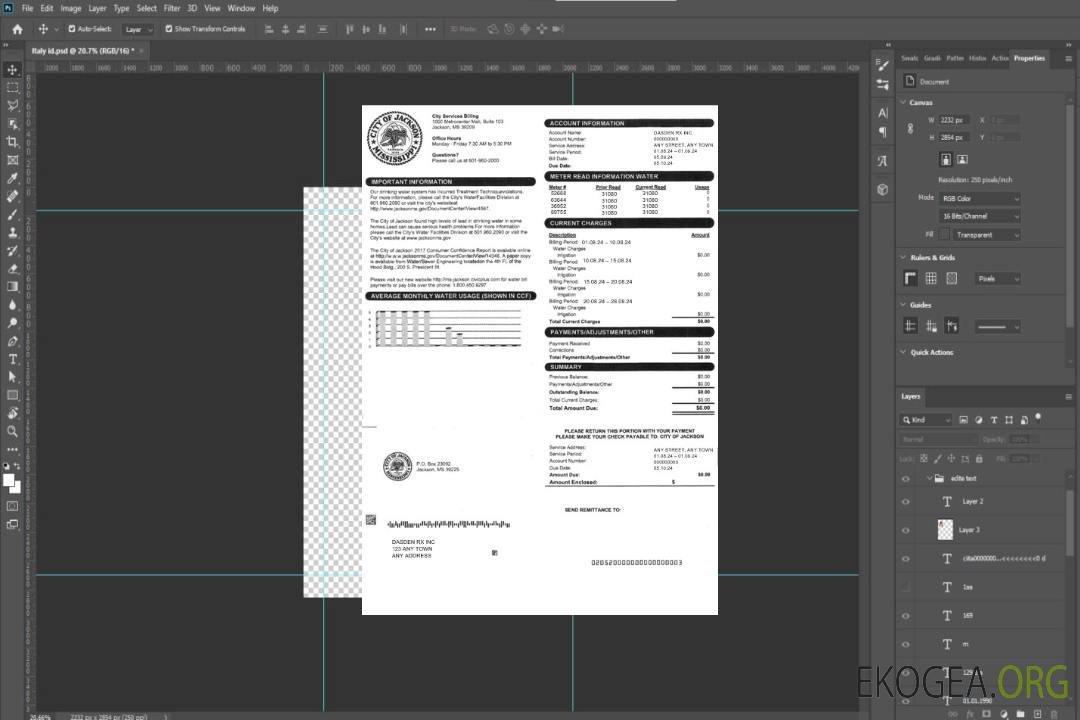The height and width of the screenshot is (720, 1080).
Task: Toggle link of canvas width and height
Action: pos(910,129)
